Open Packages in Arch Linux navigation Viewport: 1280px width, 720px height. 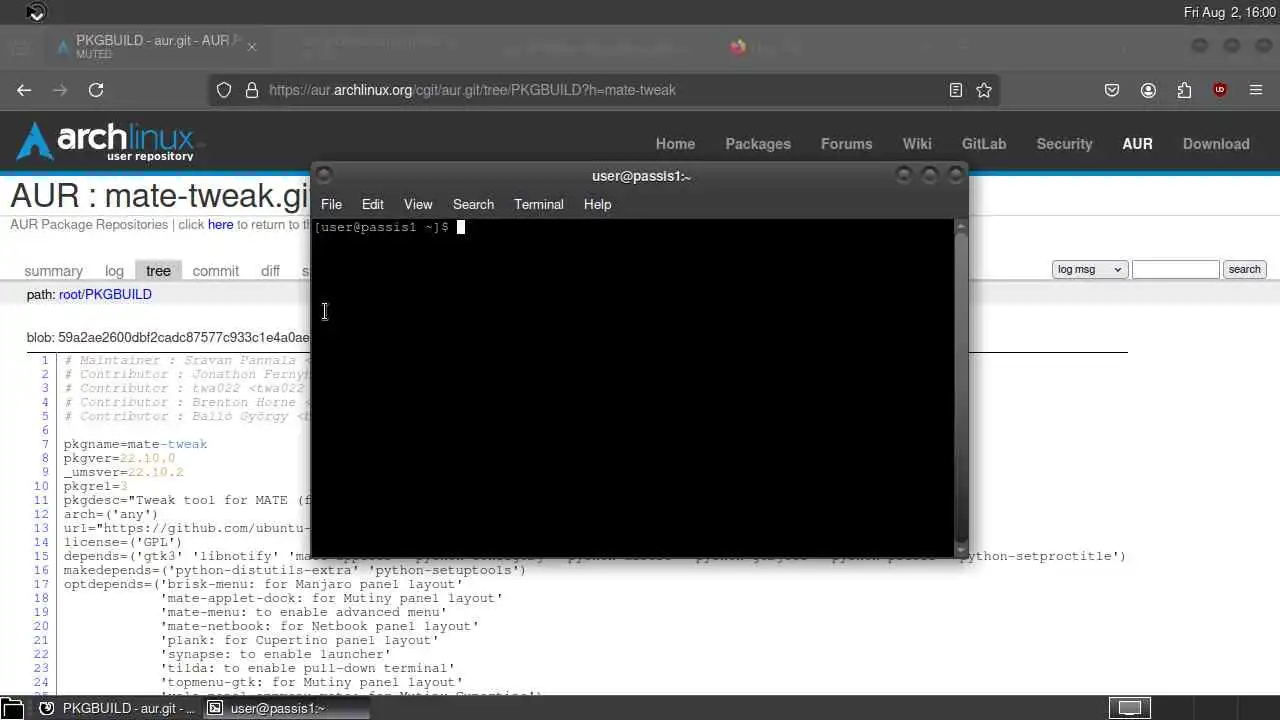[x=758, y=144]
